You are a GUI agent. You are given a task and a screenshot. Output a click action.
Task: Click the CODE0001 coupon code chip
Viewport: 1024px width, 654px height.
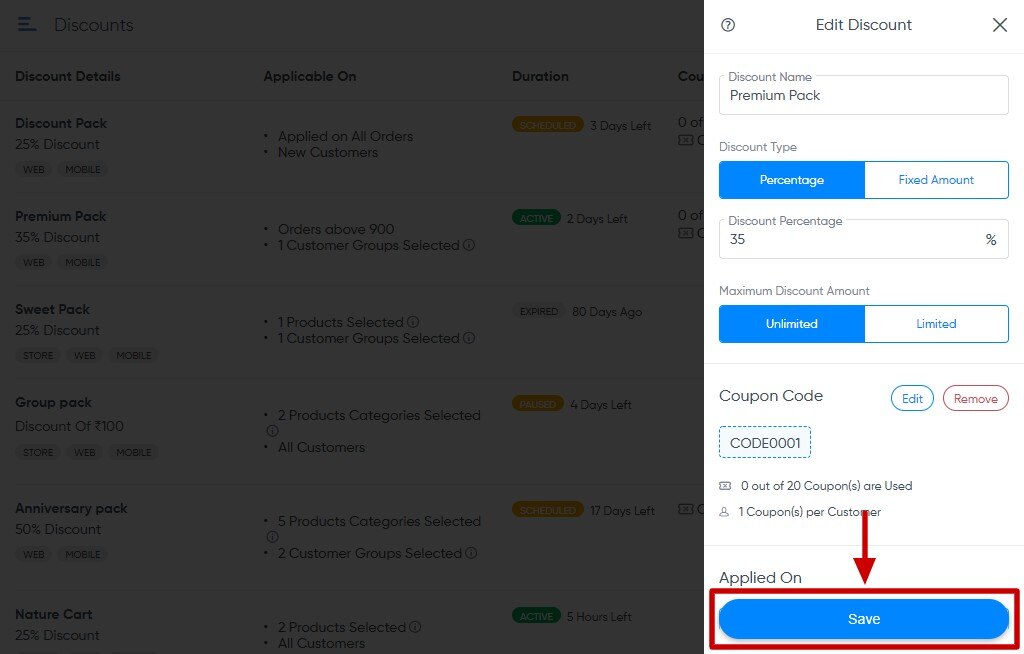pyautogui.click(x=765, y=442)
